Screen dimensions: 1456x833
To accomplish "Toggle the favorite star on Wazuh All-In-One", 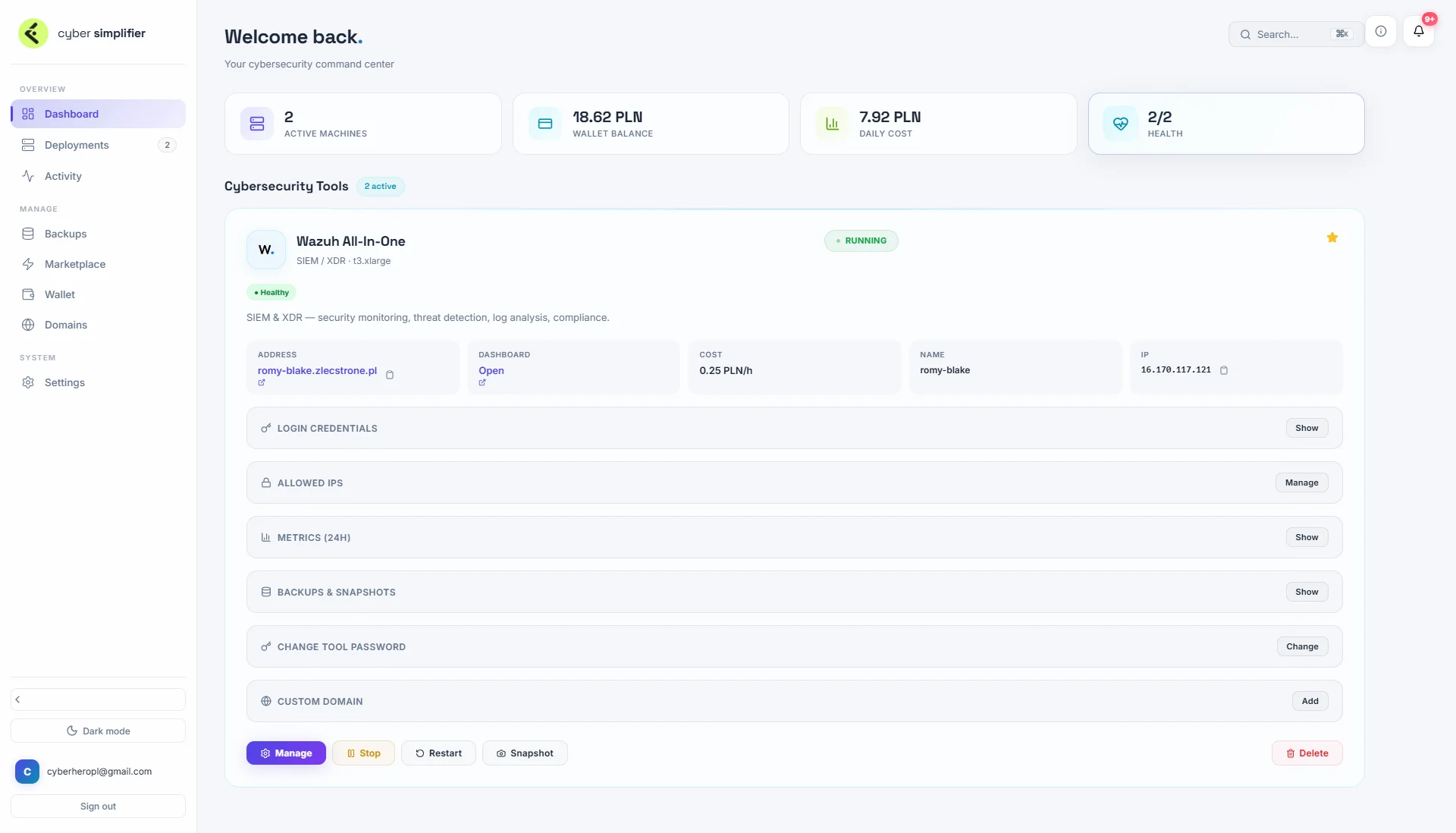I will [1332, 237].
